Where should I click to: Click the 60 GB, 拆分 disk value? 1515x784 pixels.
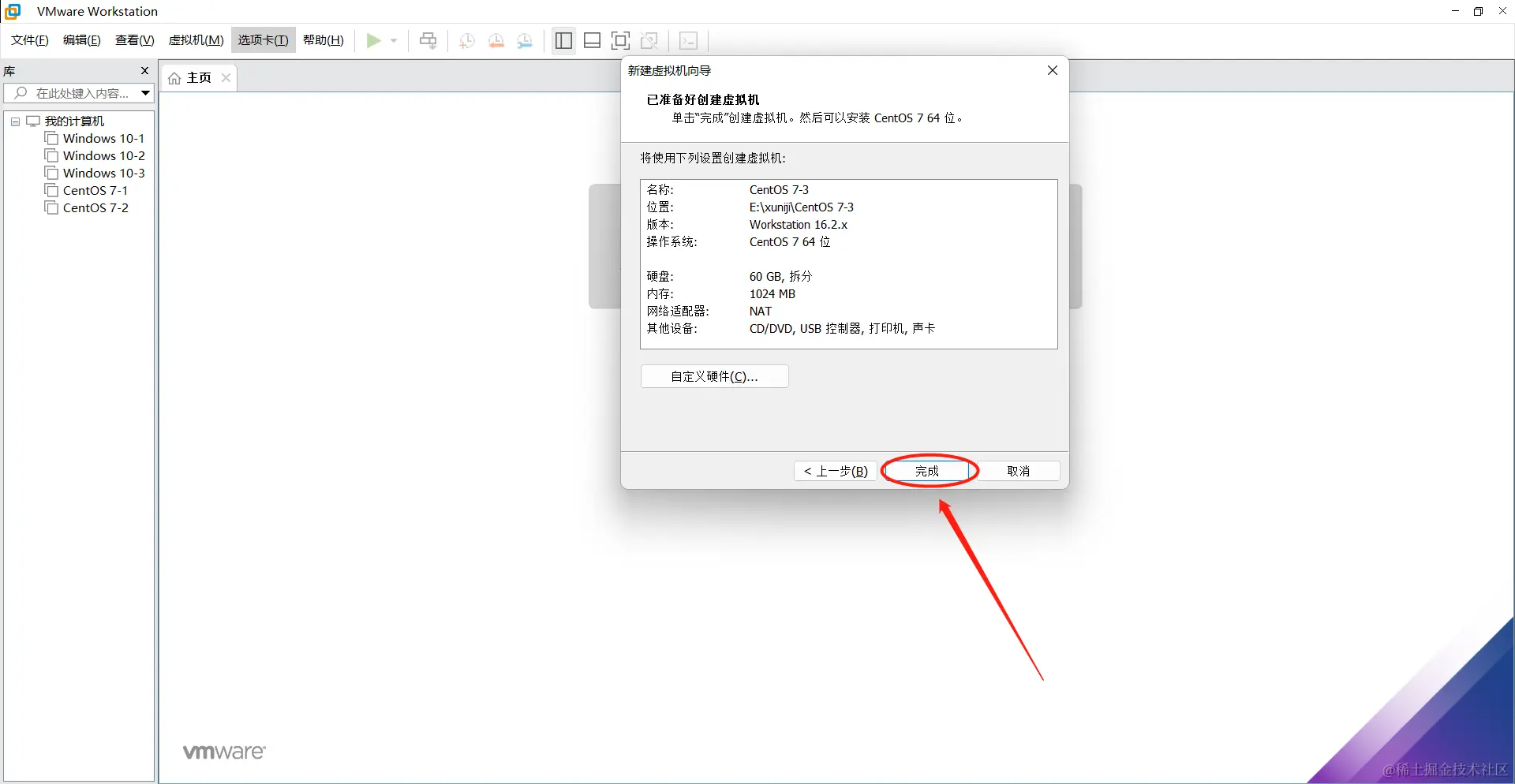pos(780,276)
